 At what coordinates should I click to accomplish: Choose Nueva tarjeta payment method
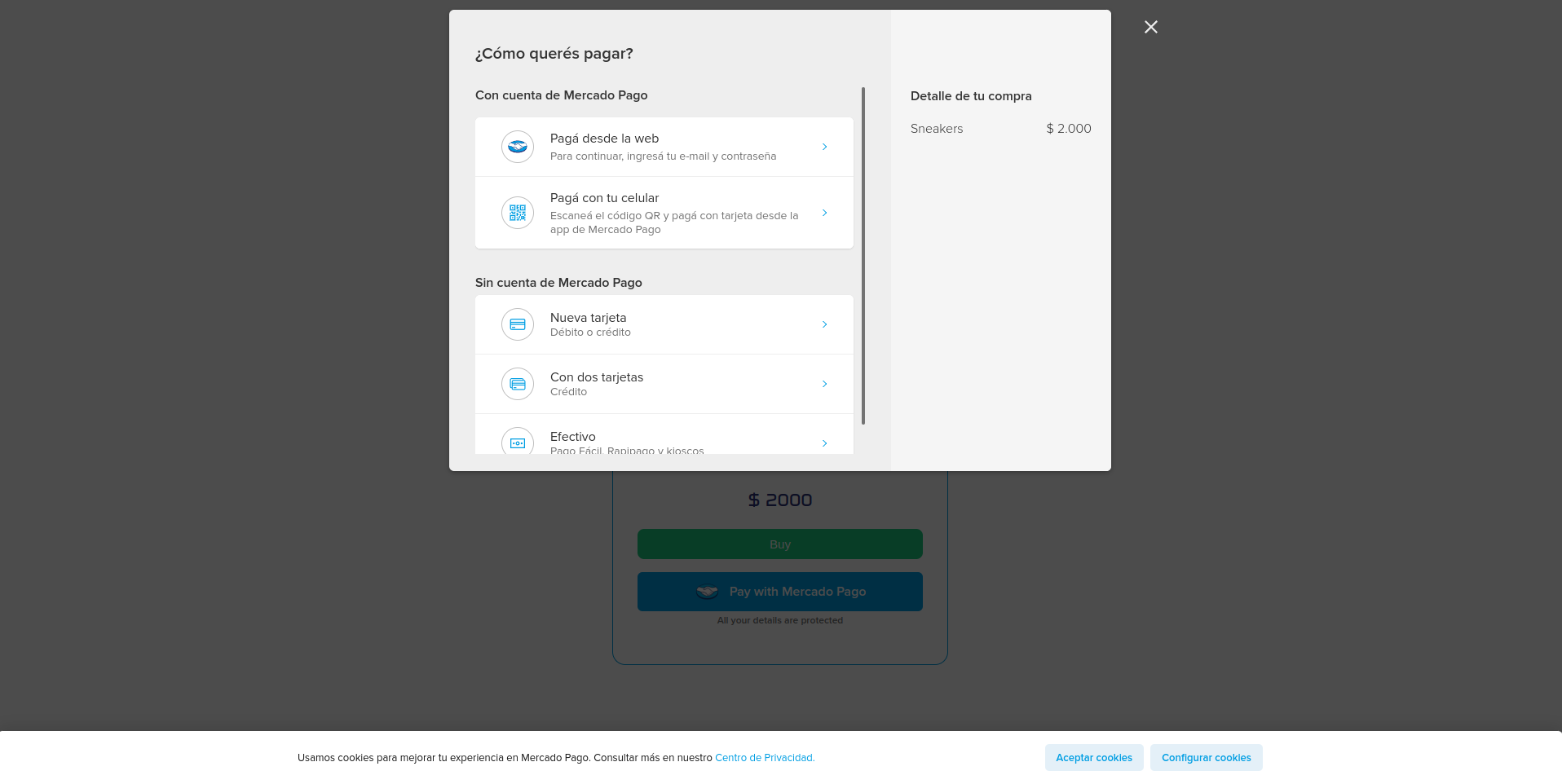[x=664, y=324]
